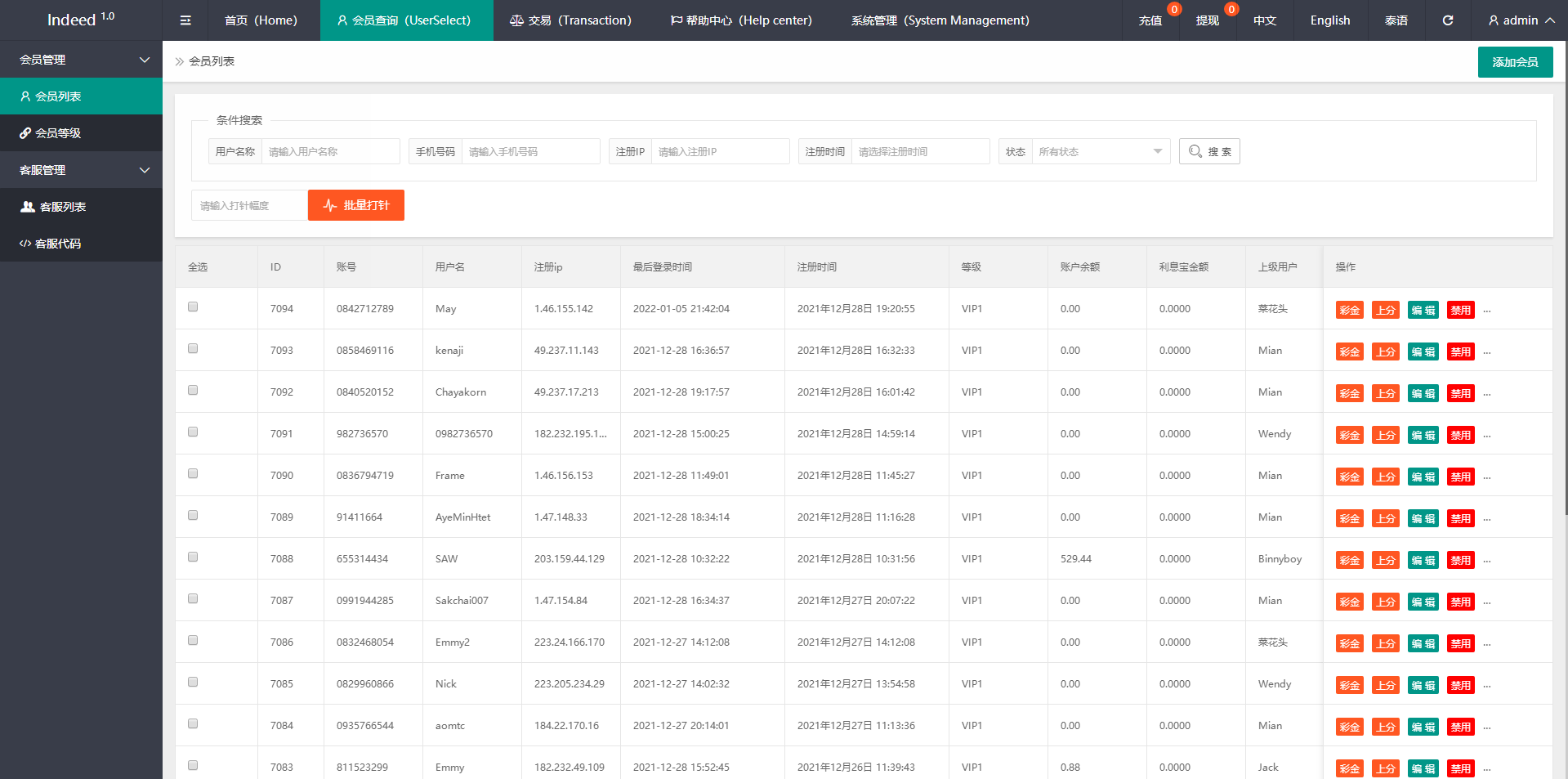Go to 系统管理 (System Management) menu

(940, 20)
